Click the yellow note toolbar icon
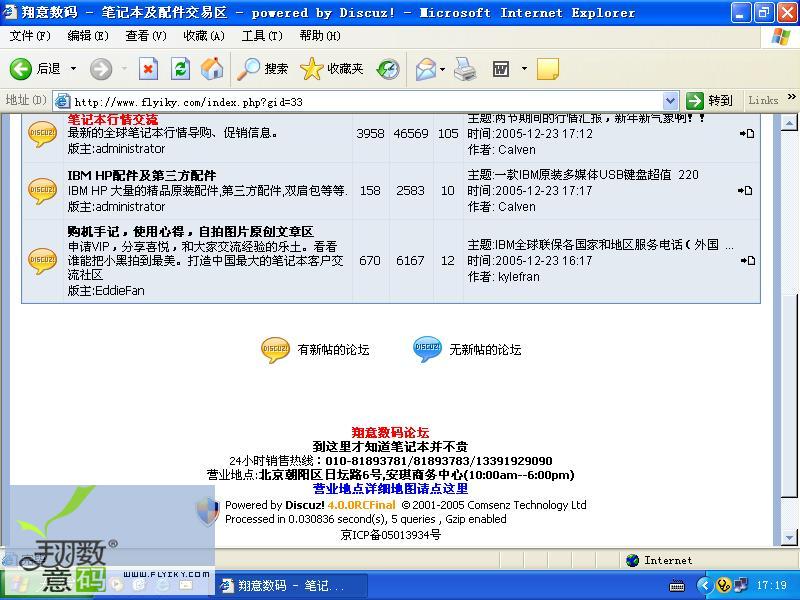The image size is (800, 600). (x=548, y=69)
